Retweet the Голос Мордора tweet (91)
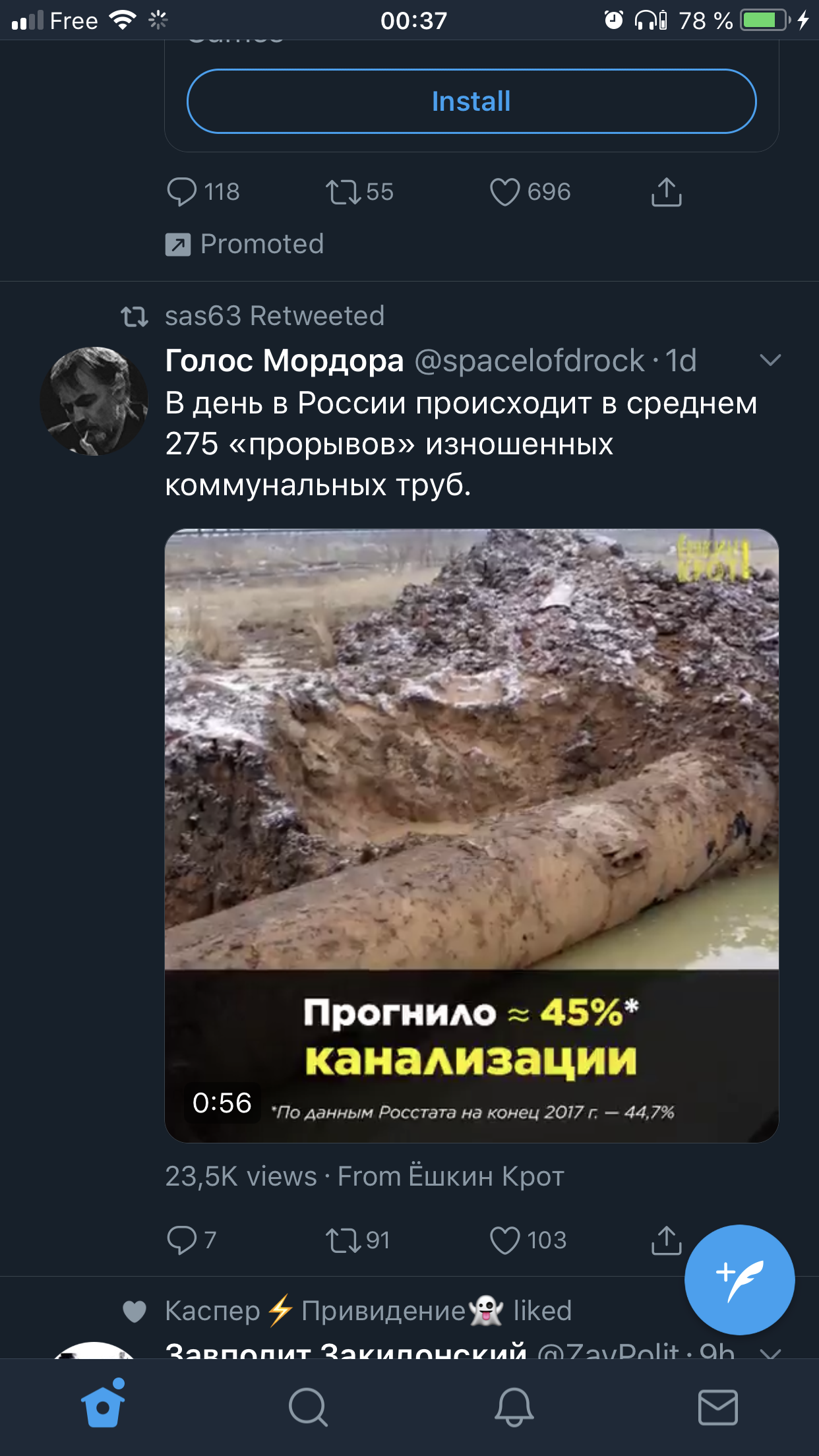The image size is (819, 1456). [358, 1240]
